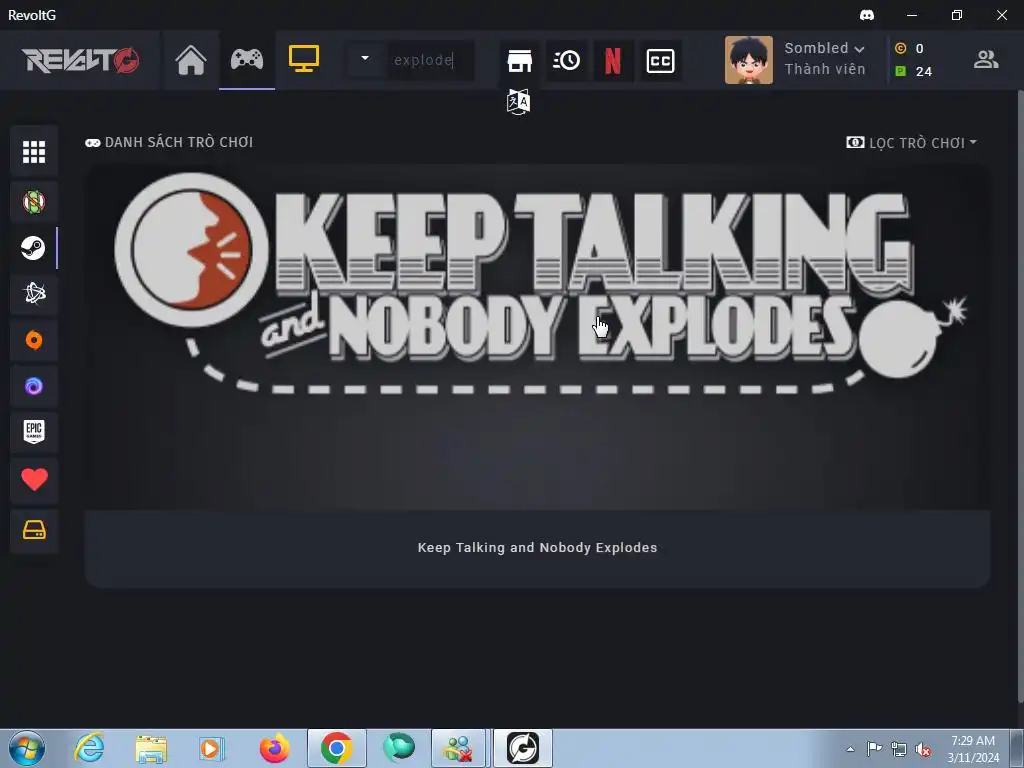Click the RevoltG taskbar button
1024x768 pixels.
pos(522,748)
